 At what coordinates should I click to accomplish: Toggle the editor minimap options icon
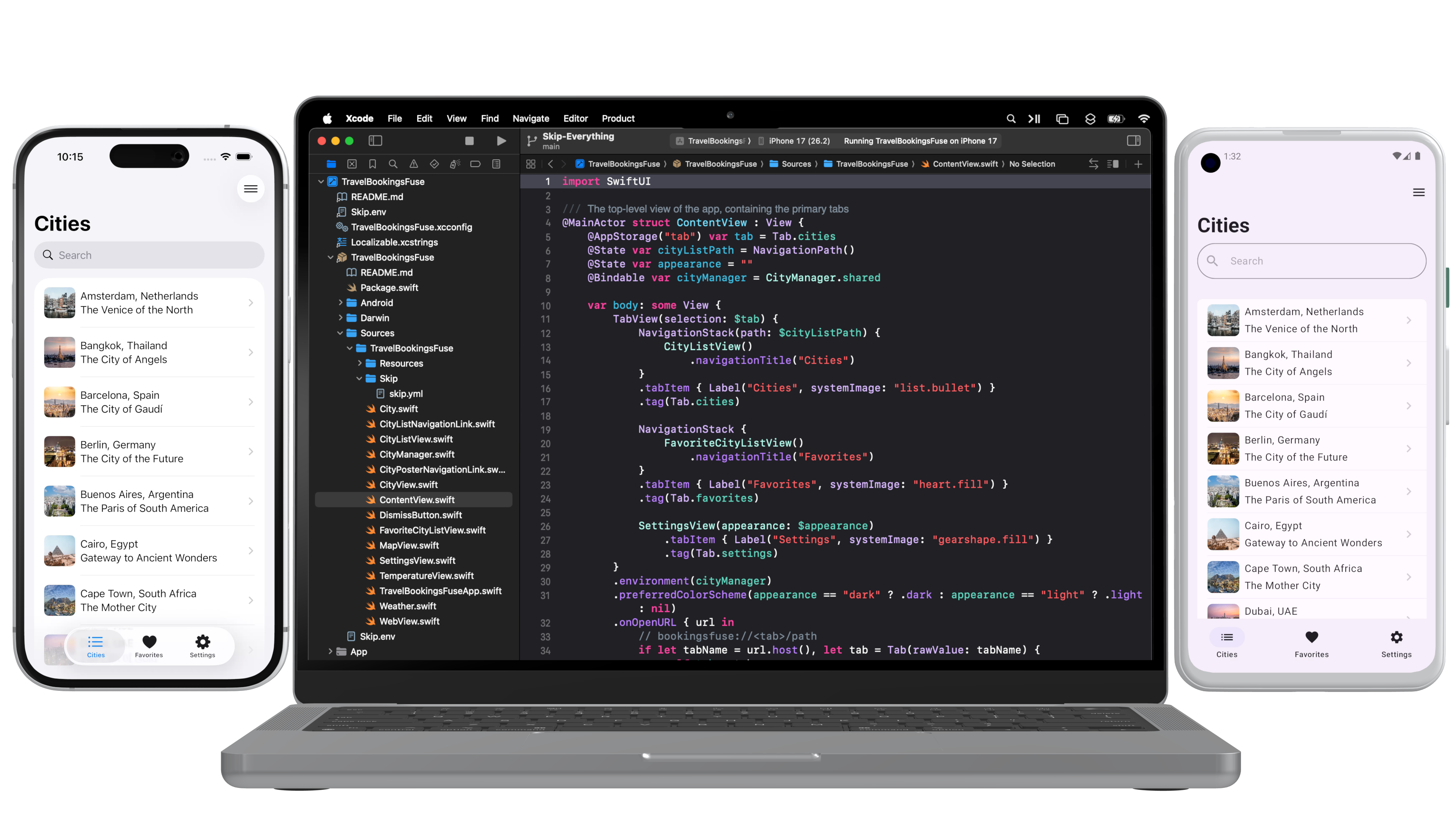click(1113, 164)
